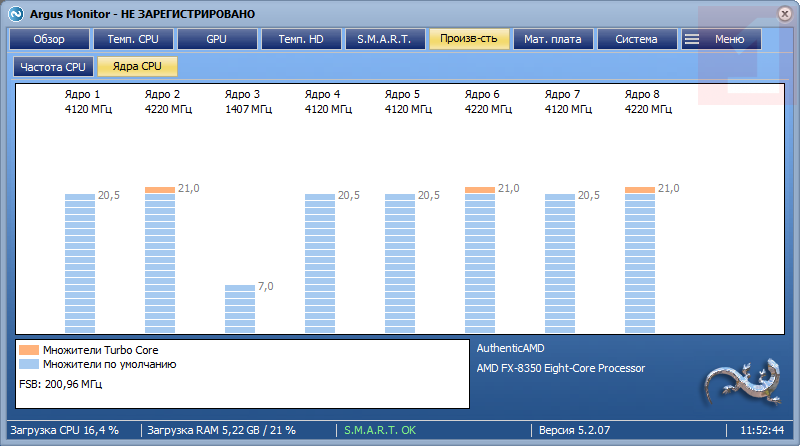Open the Обзор tab

click(49, 39)
